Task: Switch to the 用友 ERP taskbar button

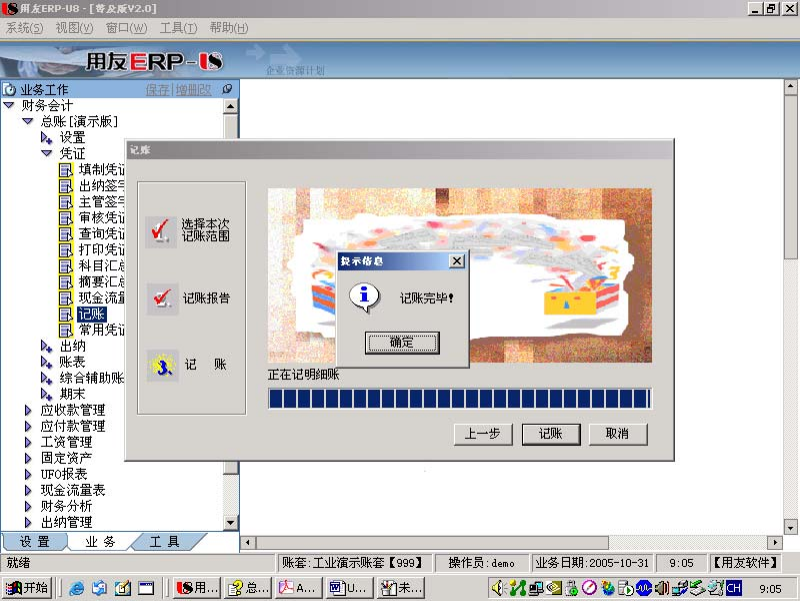Action: [x=197, y=588]
